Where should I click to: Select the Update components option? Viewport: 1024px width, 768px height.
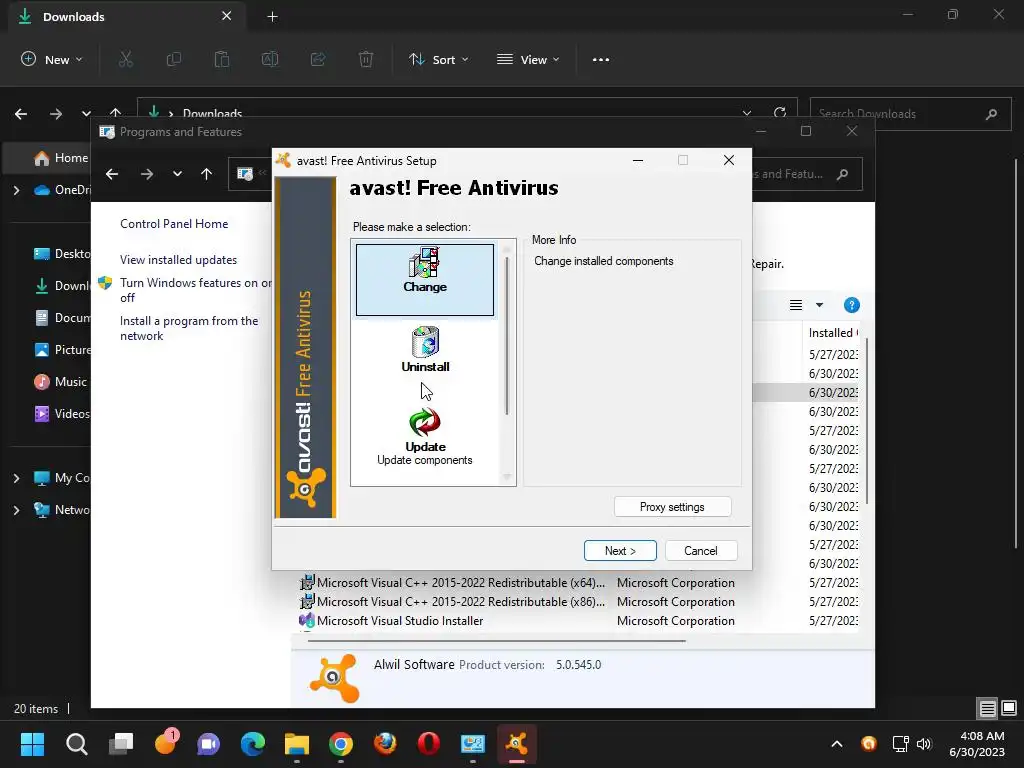424,436
